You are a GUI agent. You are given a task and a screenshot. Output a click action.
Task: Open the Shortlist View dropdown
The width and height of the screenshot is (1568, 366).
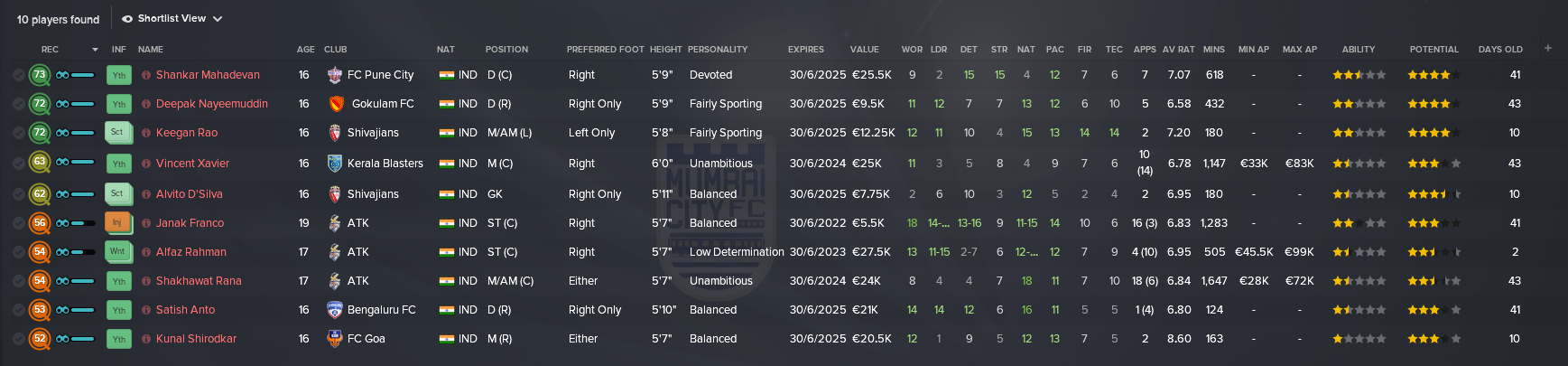172,18
